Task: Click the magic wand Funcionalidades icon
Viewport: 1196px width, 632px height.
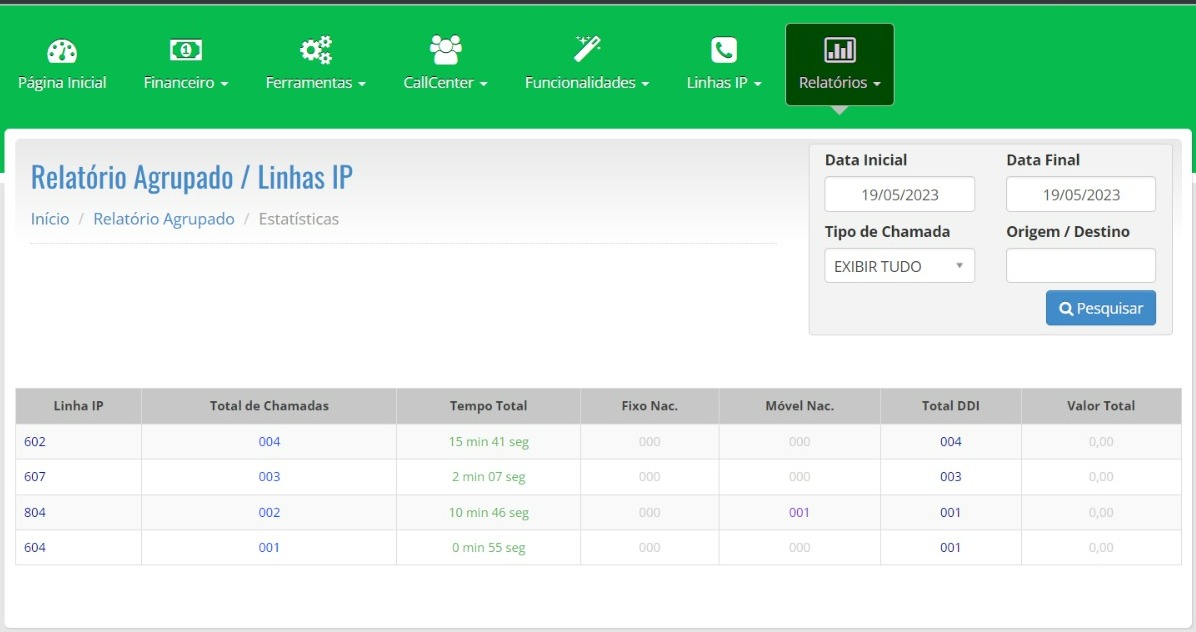Action: (x=587, y=48)
